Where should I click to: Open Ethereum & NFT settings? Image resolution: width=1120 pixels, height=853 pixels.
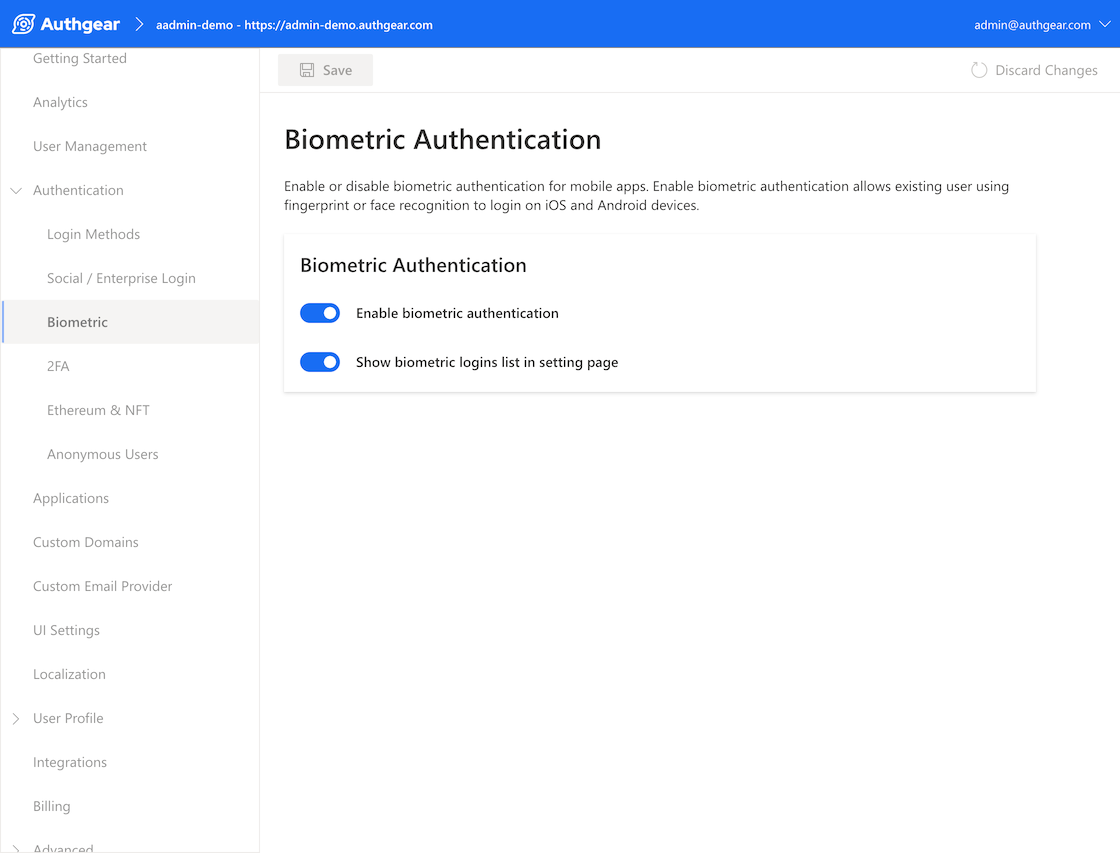click(98, 410)
